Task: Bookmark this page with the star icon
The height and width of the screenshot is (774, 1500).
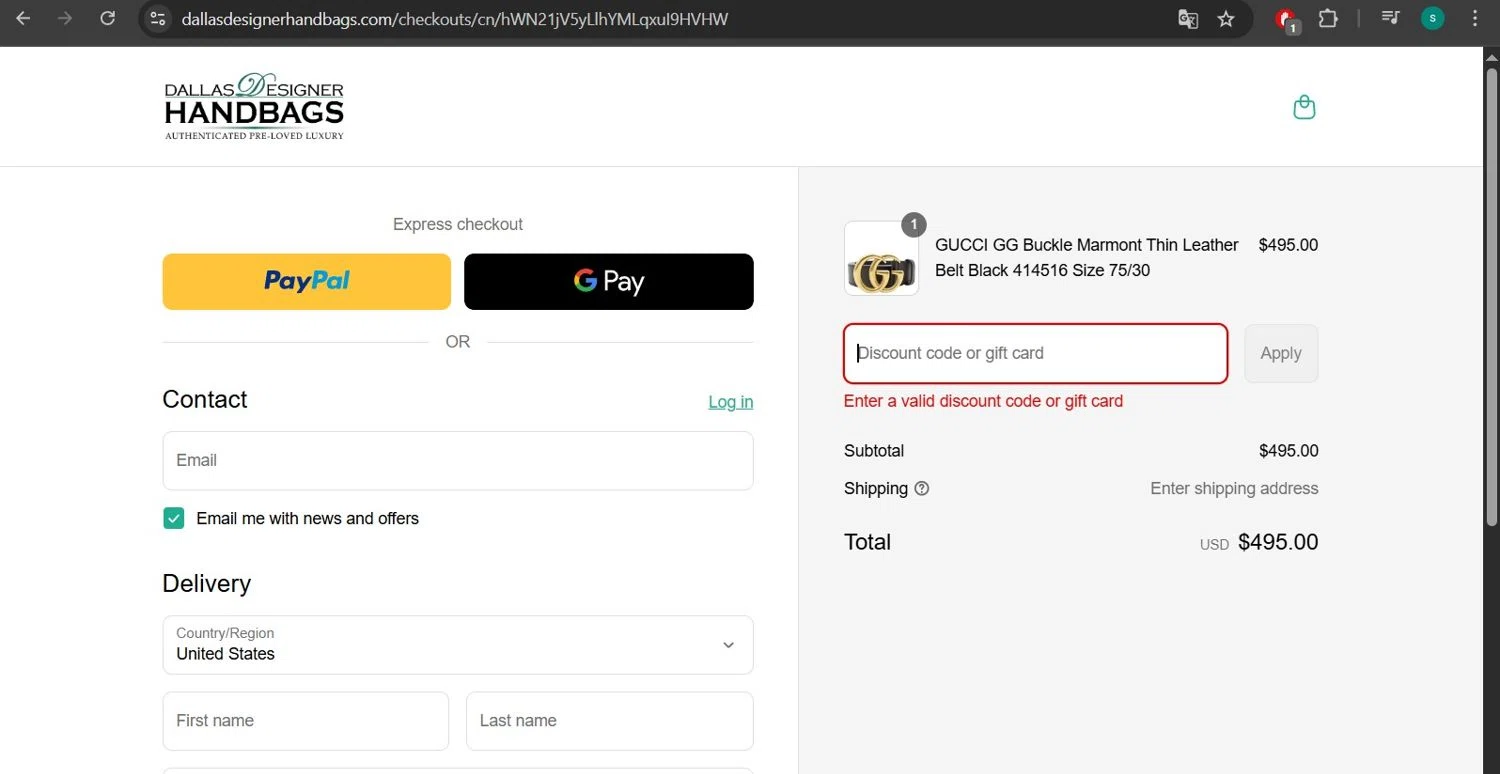Action: point(1226,19)
